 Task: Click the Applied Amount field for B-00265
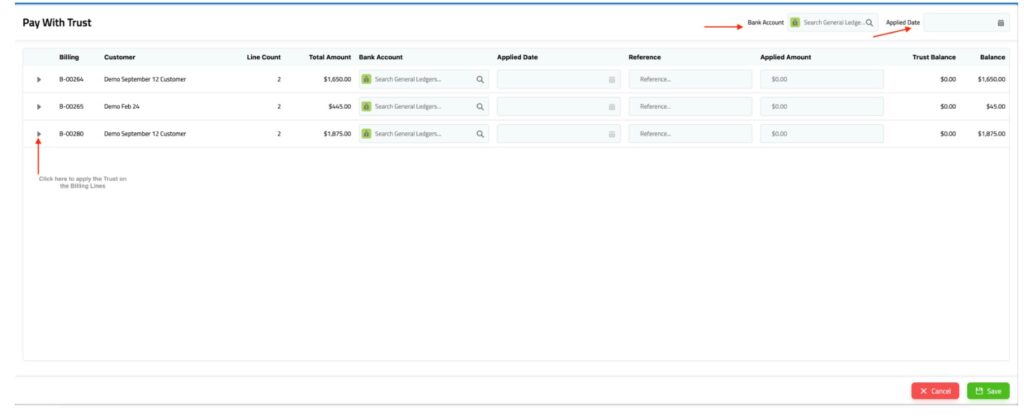[x=822, y=106]
